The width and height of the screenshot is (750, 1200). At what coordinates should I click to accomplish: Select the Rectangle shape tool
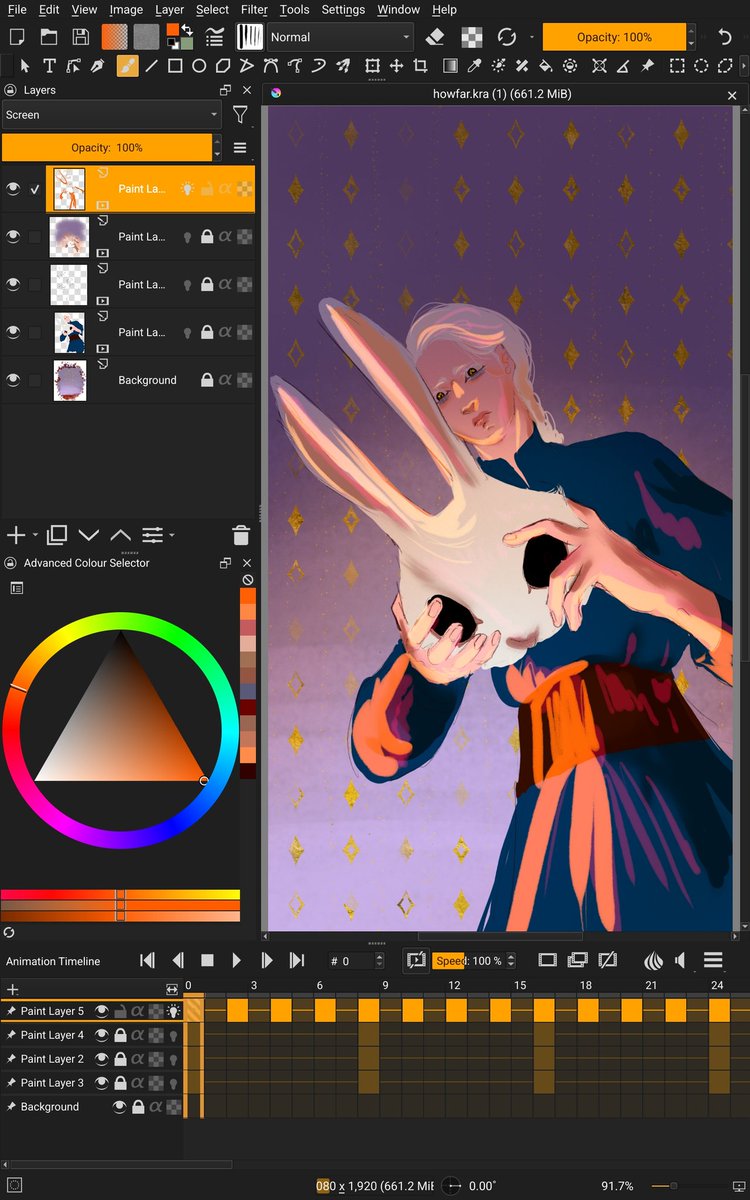pos(175,66)
